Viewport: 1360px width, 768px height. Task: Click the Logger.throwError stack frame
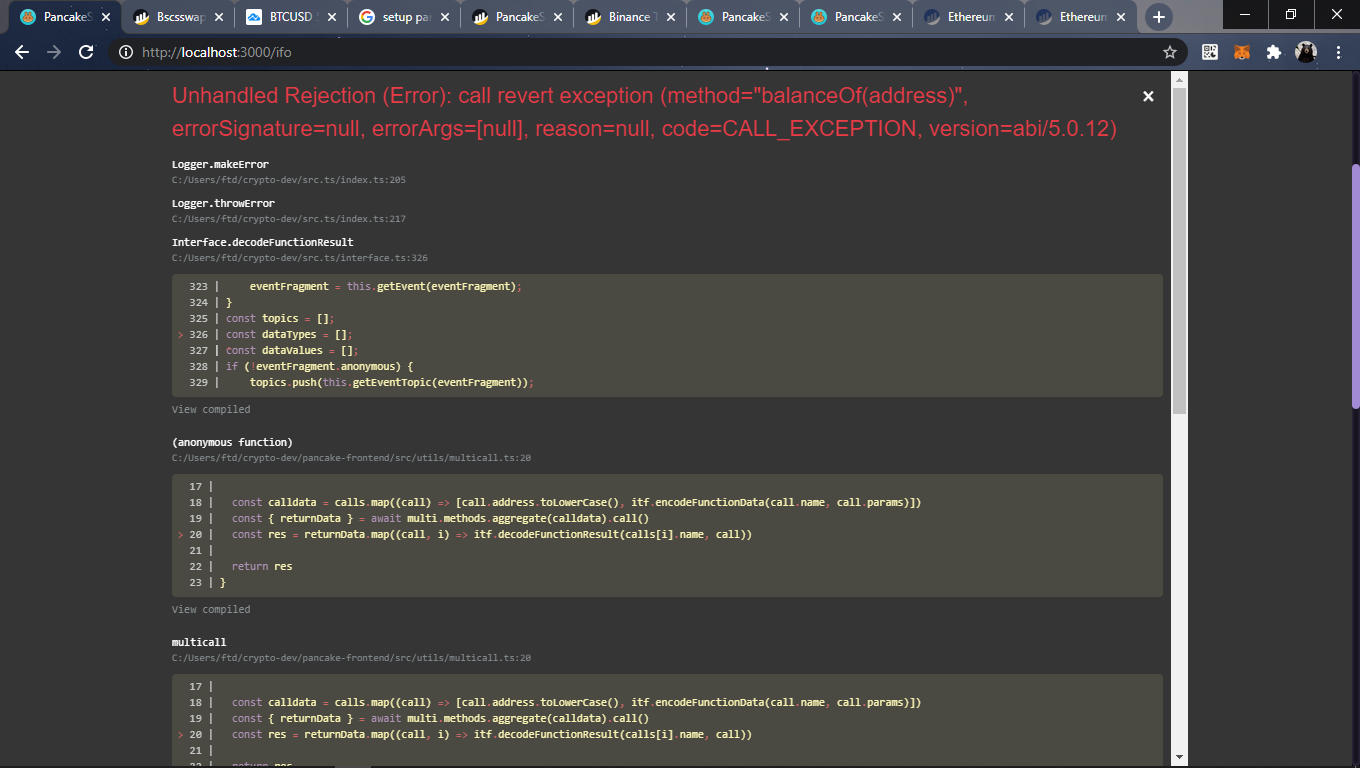tap(223, 203)
